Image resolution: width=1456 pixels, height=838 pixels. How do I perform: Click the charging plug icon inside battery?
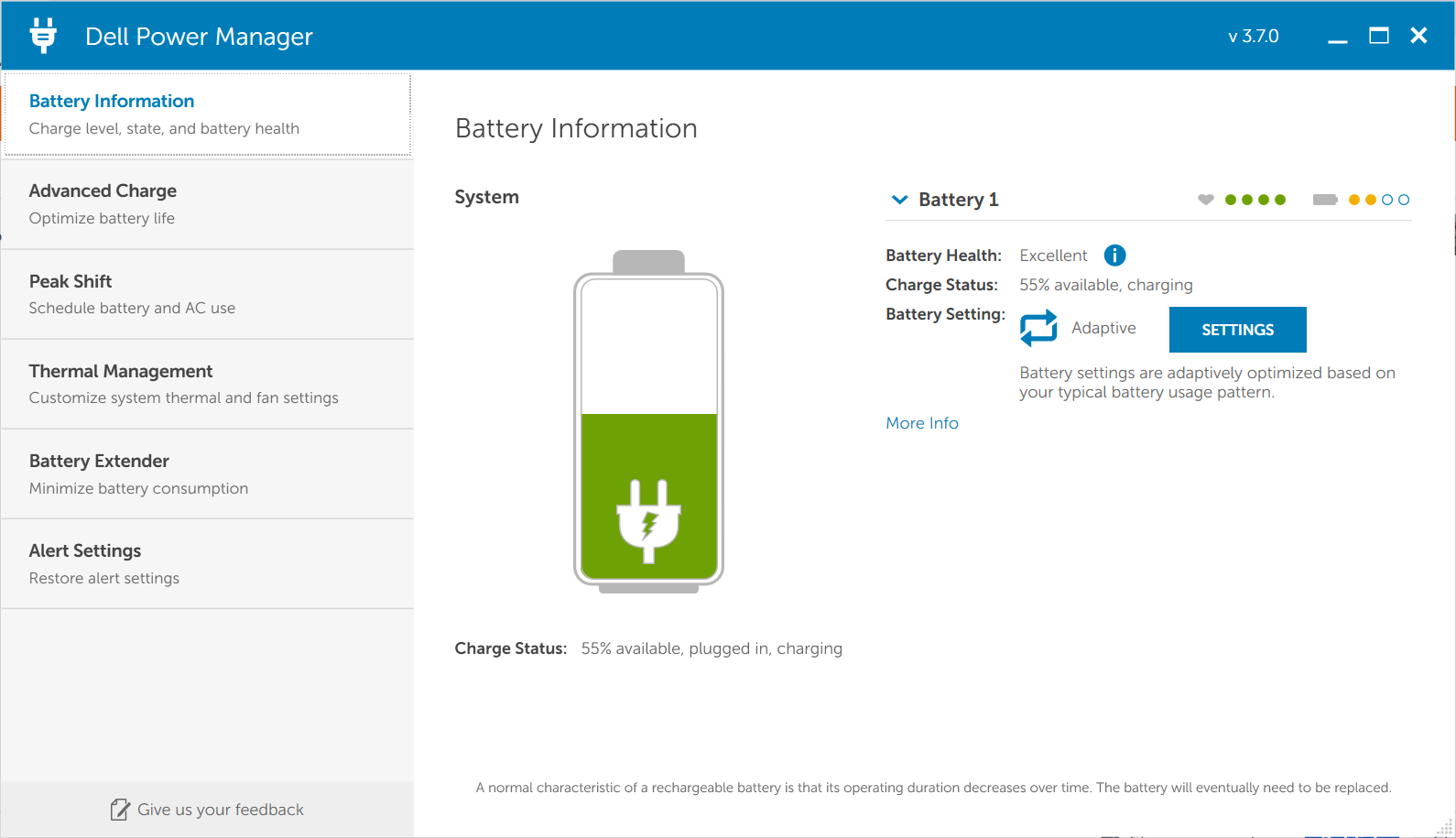tap(648, 521)
